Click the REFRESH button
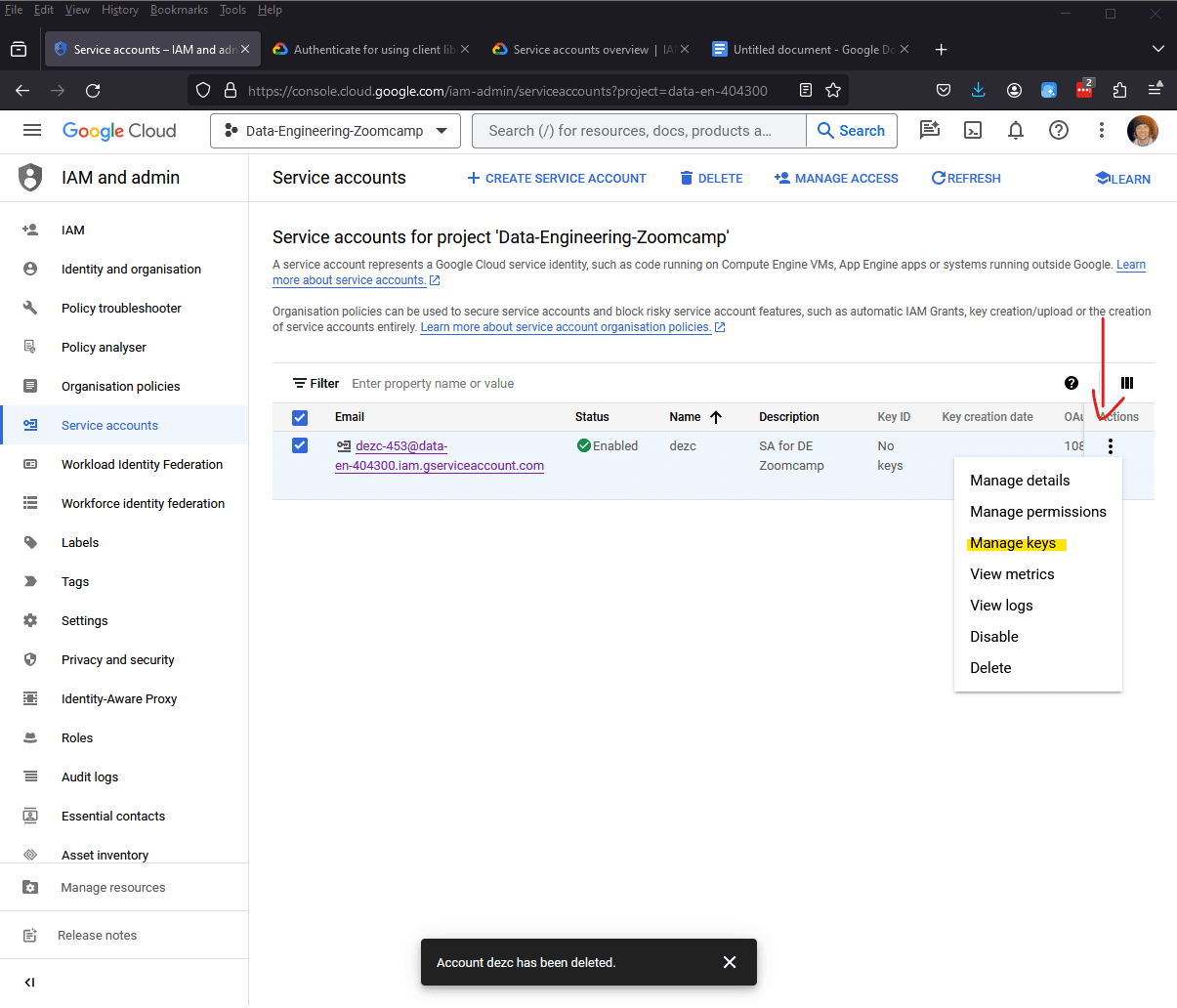 point(966,178)
